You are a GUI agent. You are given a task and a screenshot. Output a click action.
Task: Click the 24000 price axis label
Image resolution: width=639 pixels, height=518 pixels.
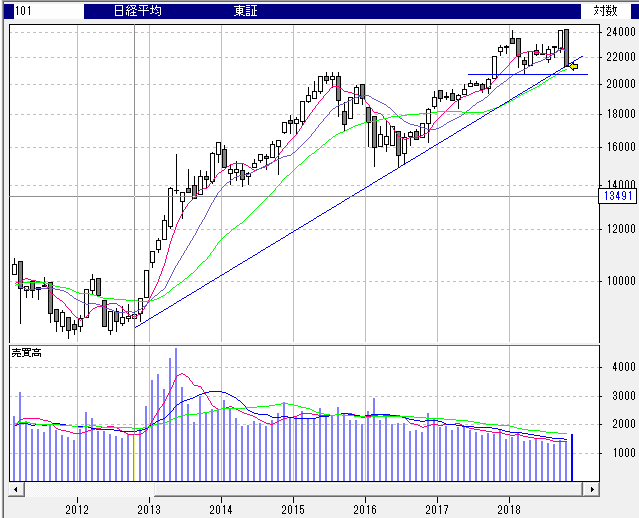tap(620, 32)
